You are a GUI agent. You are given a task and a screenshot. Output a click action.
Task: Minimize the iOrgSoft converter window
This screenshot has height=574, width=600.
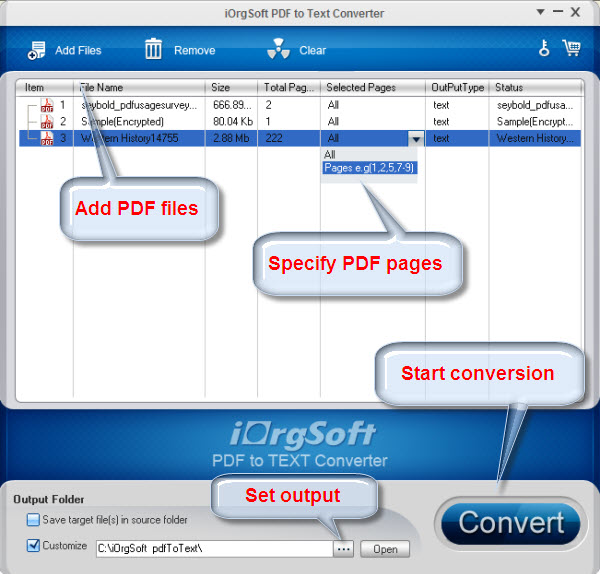click(558, 12)
